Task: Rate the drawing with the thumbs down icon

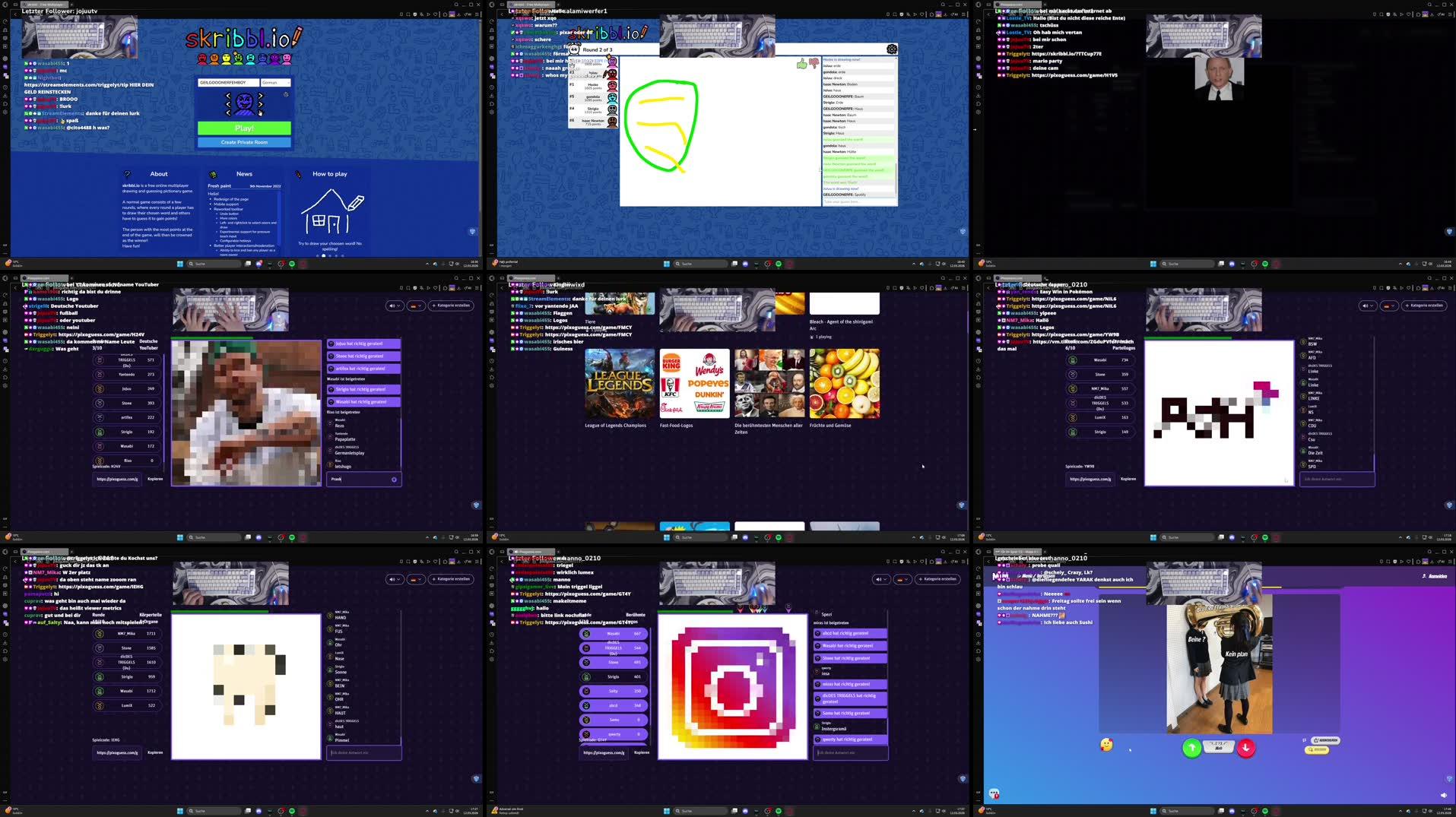Action: tap(814, 64)
